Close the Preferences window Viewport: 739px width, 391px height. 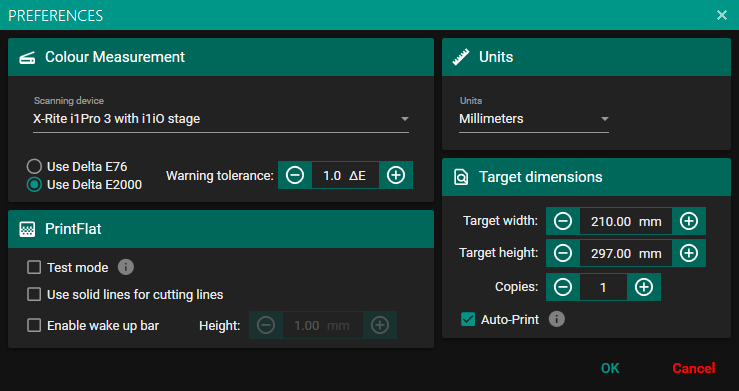coord(722,15)
